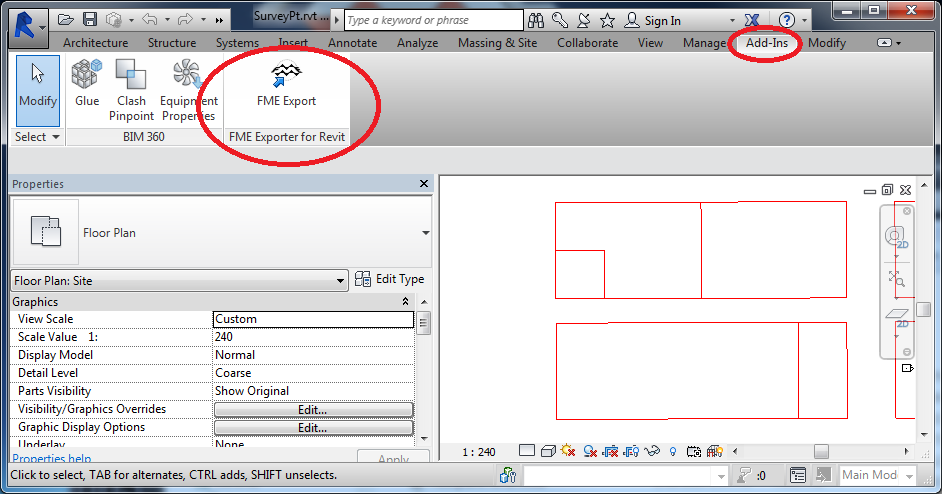
Task: Click the Synchronize with Central icon
Action: (114, 20)
